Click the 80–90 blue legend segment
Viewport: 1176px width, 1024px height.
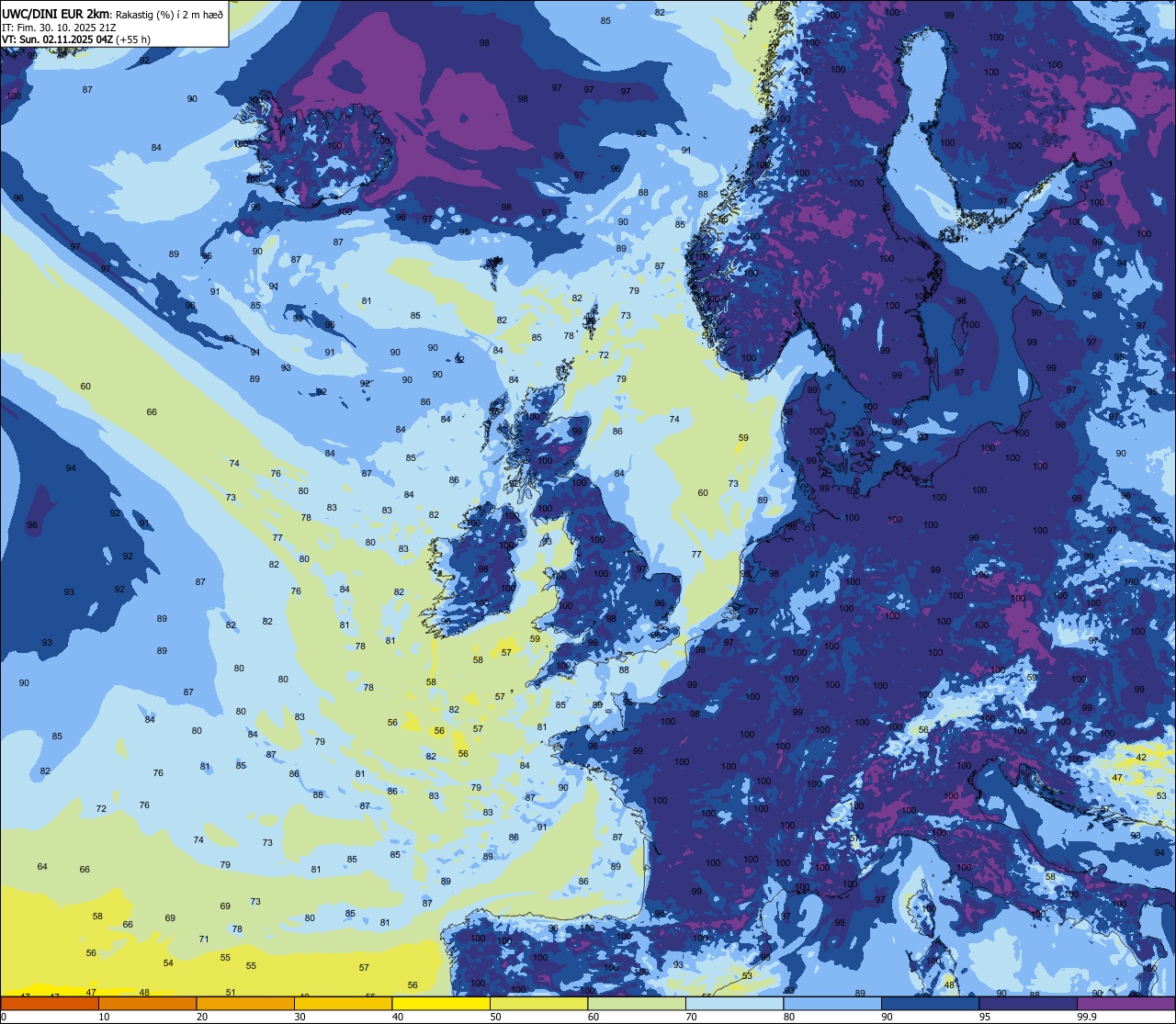coord(832,1003)
